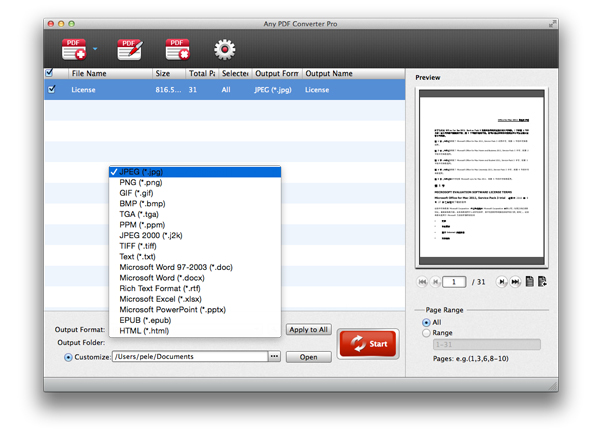Click the window fullscreen arrow icon
Screen dimensions: 600x433
pos(552,24)
